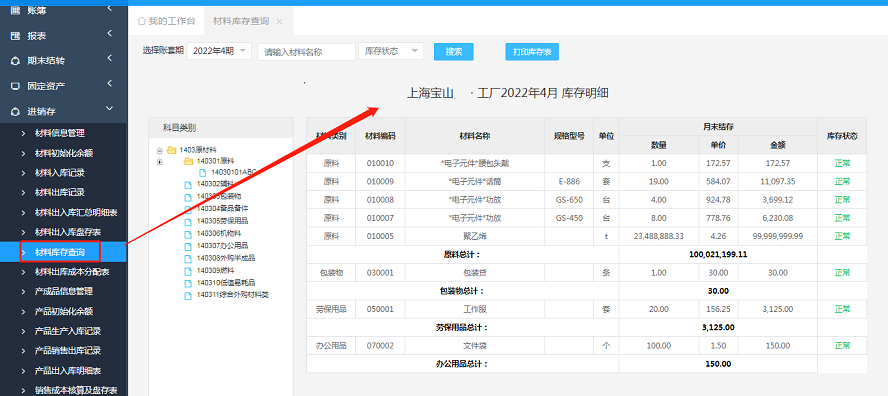This screenshot has height=396, width=888.
Task: Click the folder icon beside 140301原料
Action: tap(189, 161)
